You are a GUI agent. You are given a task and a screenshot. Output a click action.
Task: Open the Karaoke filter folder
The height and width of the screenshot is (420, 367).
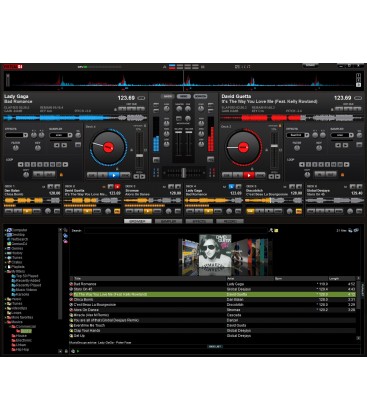coord(20,295)
